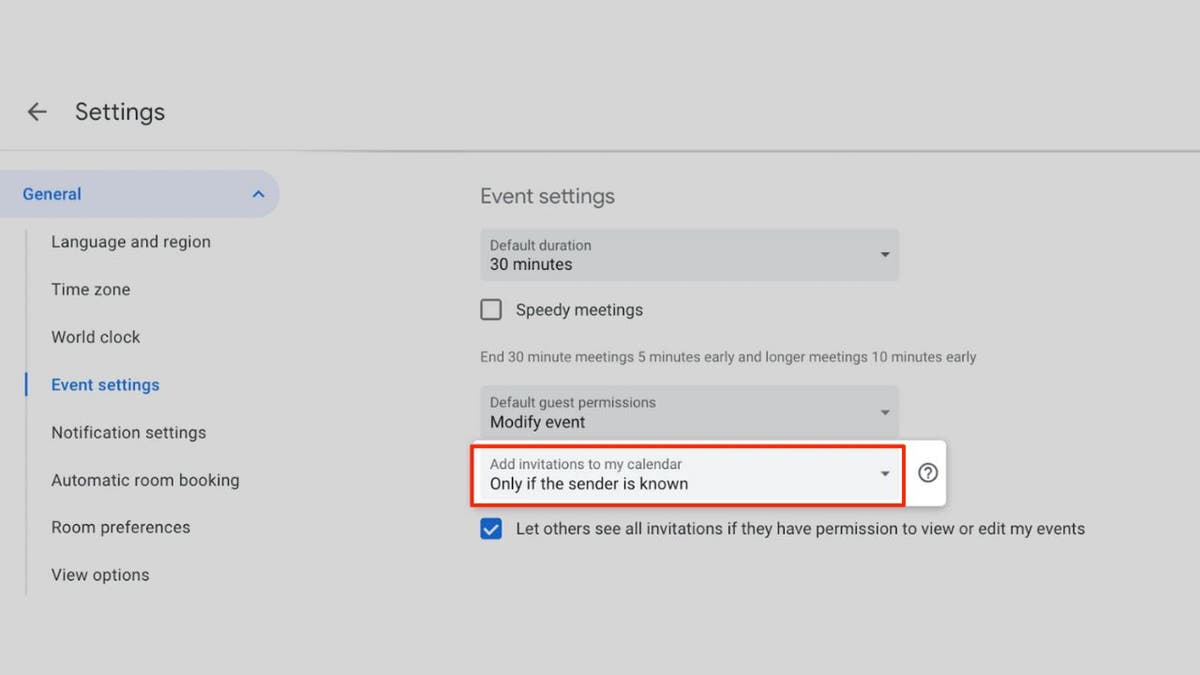
Task: Click the chevron next to General
Action: pos(258,193)
